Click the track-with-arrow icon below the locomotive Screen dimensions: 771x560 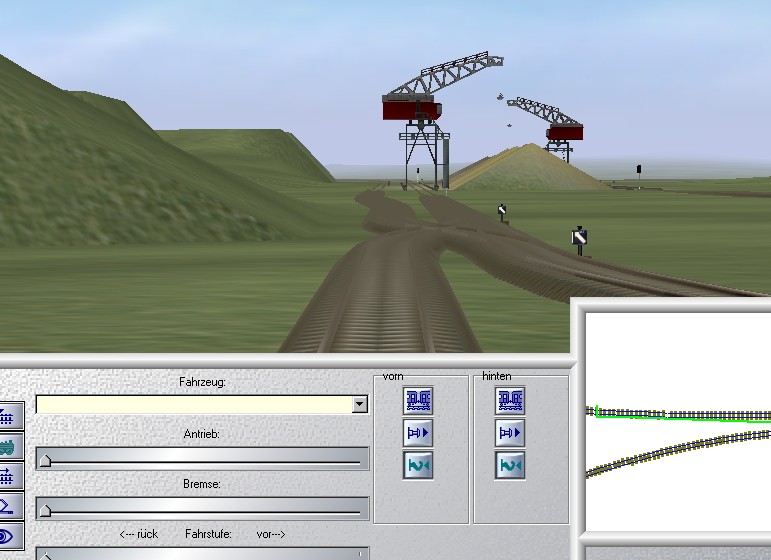tap(10, 476)
